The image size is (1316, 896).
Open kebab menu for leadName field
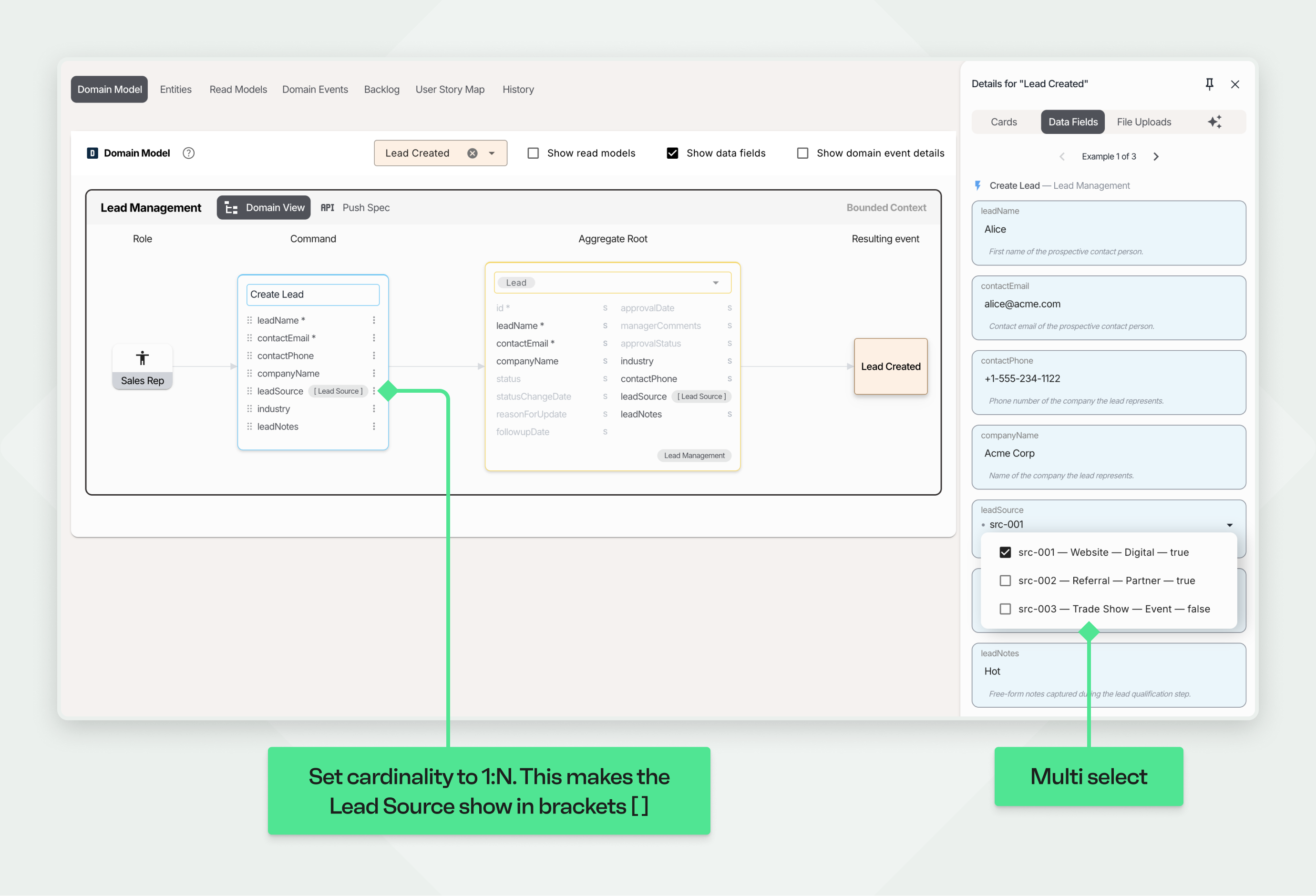tap(374, 320)
